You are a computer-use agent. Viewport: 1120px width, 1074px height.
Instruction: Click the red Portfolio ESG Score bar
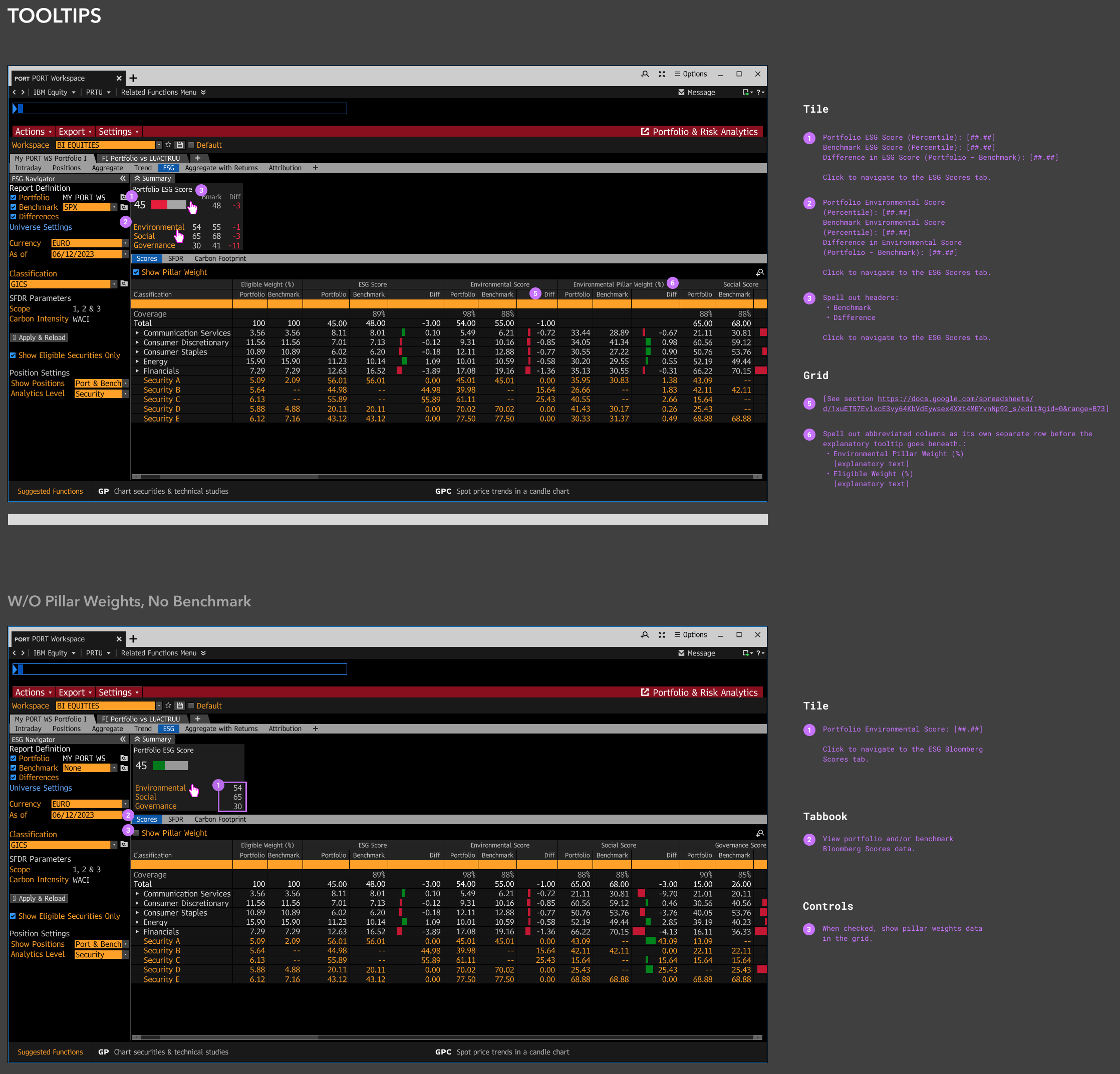159,205
